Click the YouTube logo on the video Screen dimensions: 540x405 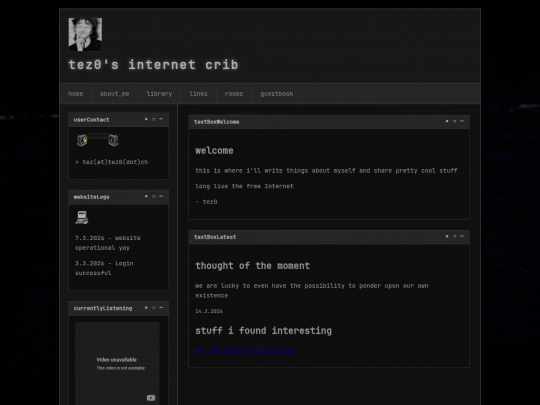(x=151, y=398)
